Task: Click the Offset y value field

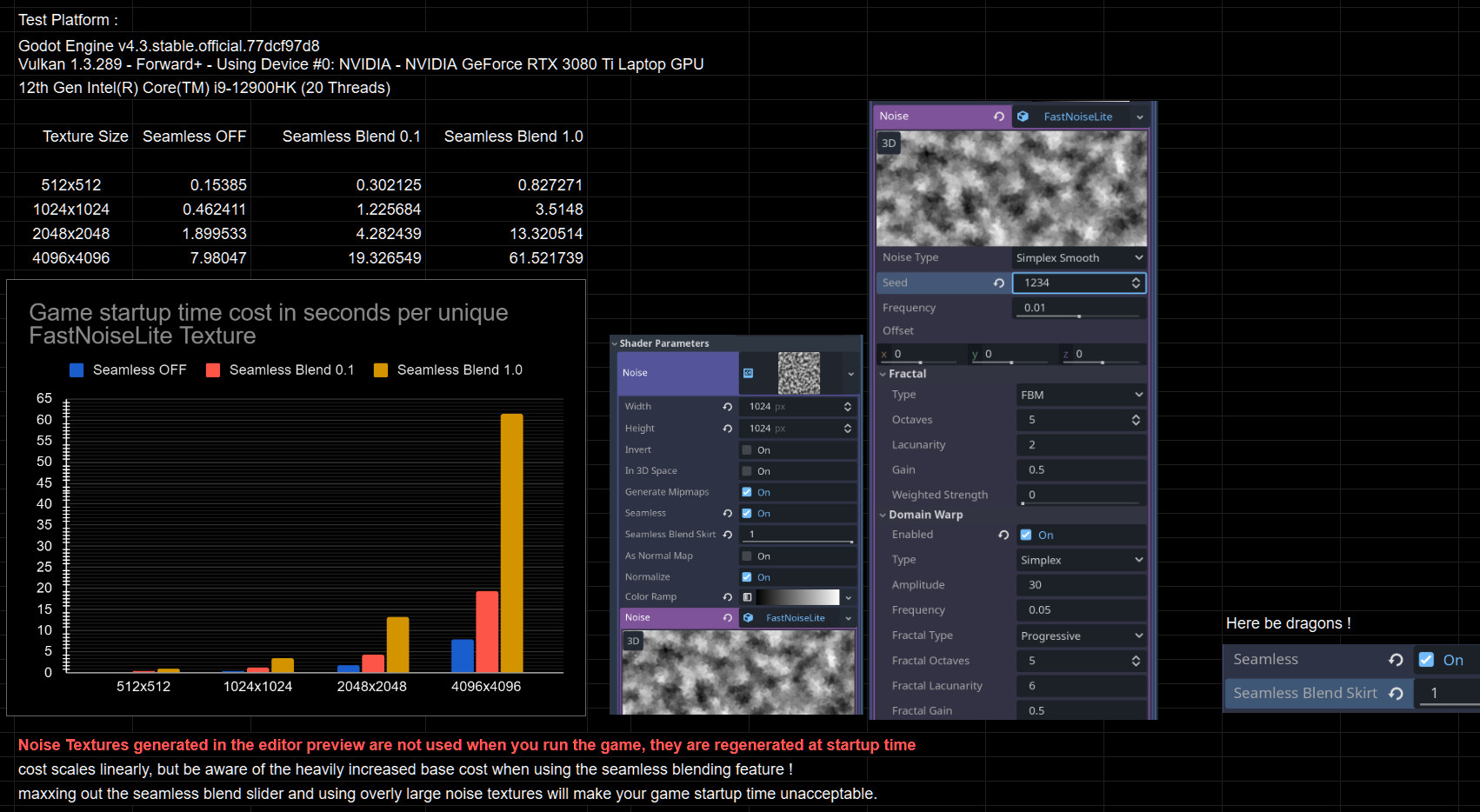Action: (1010, 355)
